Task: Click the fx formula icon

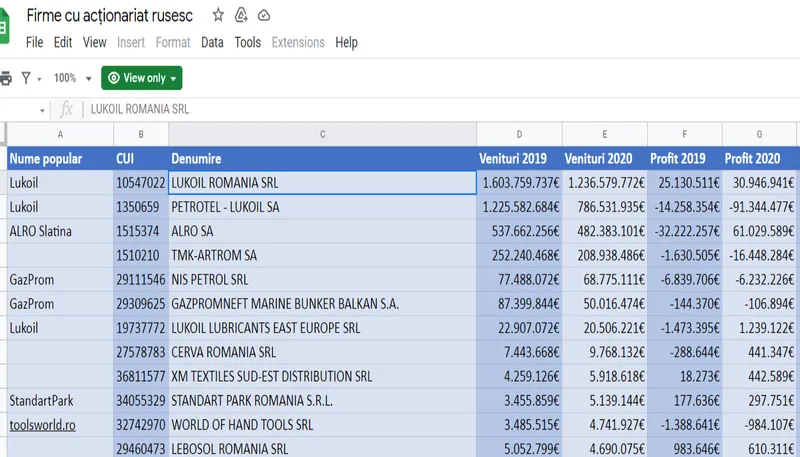Action: 67,109
